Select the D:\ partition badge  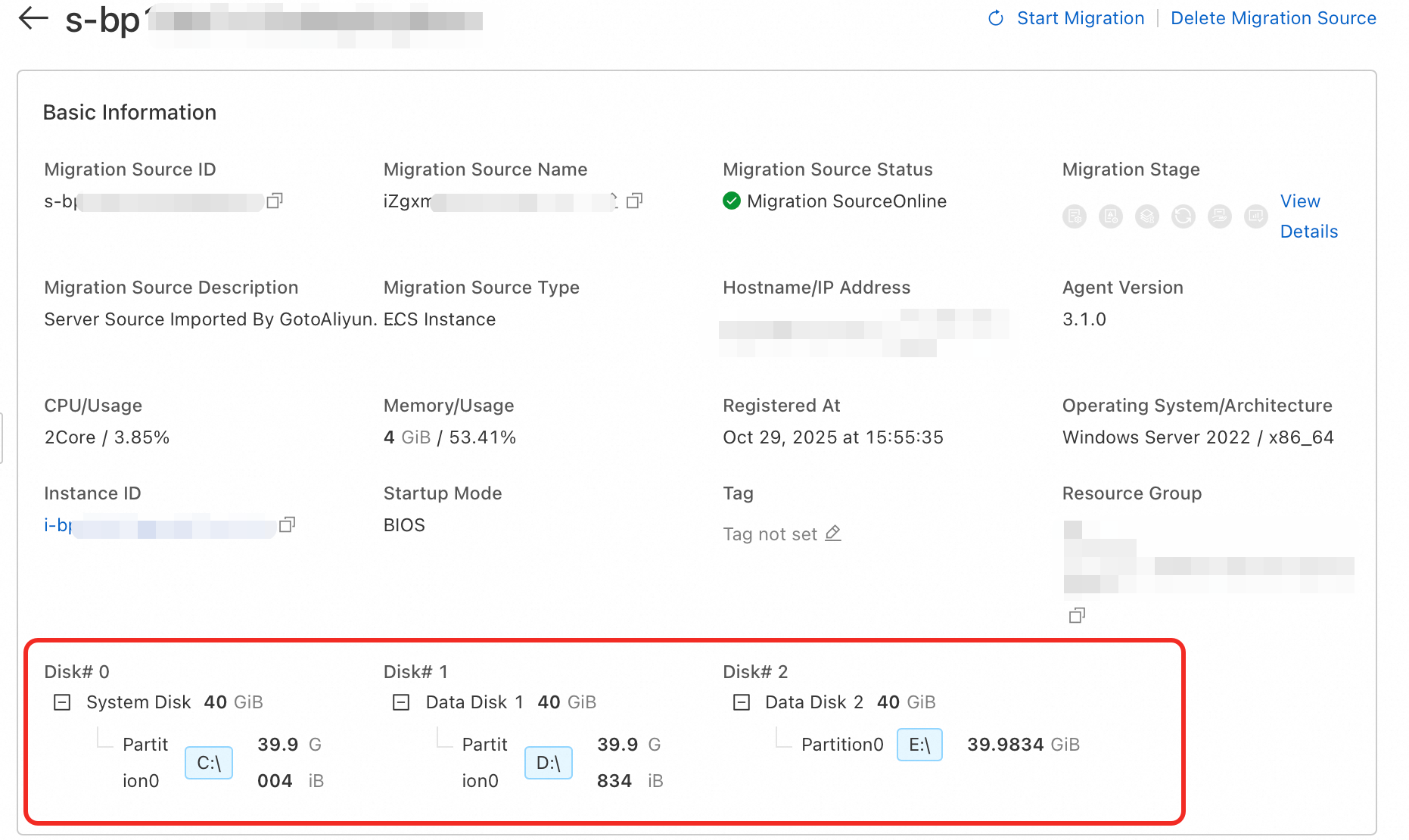(x=548, y=763)
